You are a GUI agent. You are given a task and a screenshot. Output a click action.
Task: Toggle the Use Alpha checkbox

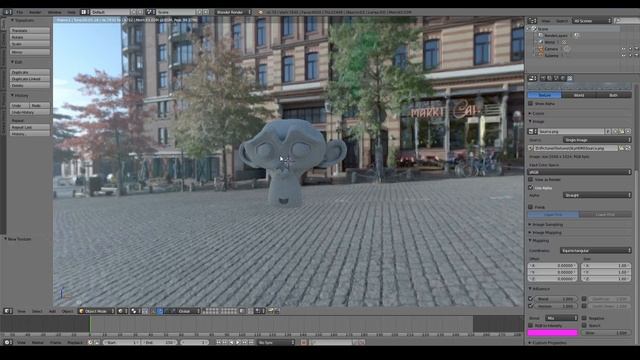pyautogui.click(x=531, y=188)
